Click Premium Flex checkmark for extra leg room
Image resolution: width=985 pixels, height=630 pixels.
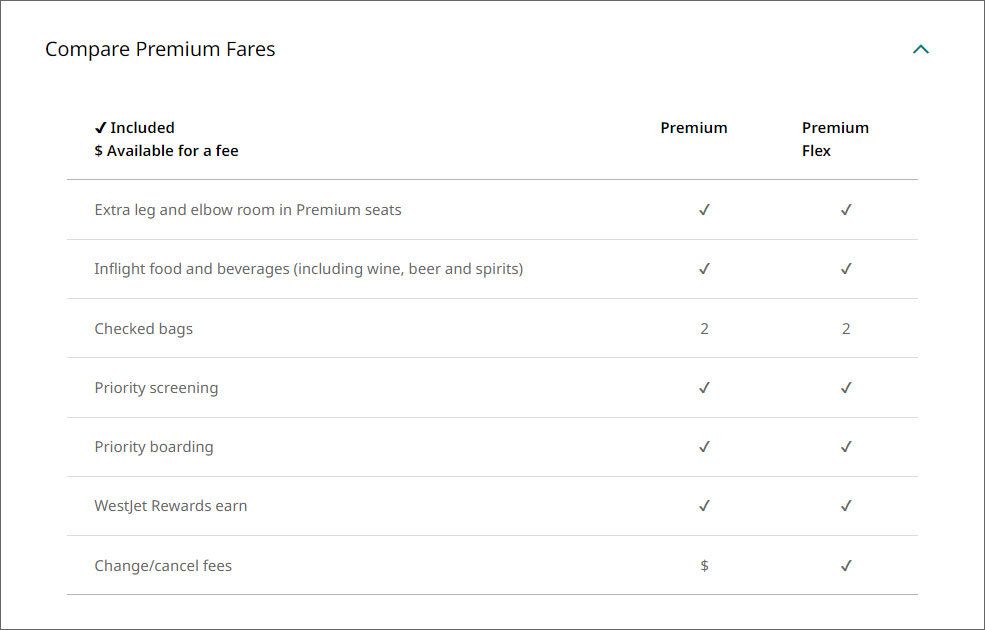[x=846, y=210]
